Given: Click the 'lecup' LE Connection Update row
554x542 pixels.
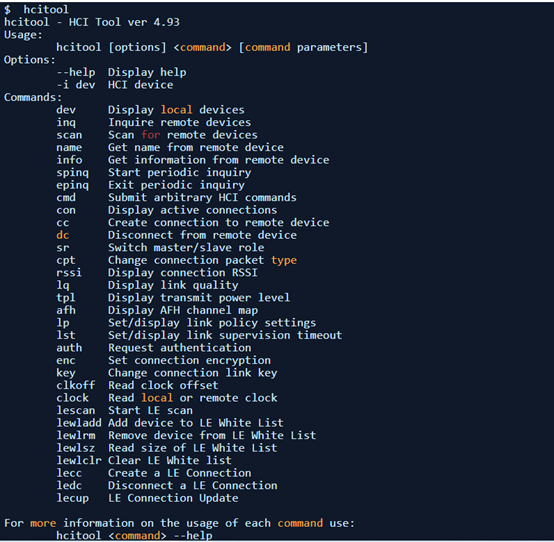Looking at the screenshot, I should click(x=147, y=499).
